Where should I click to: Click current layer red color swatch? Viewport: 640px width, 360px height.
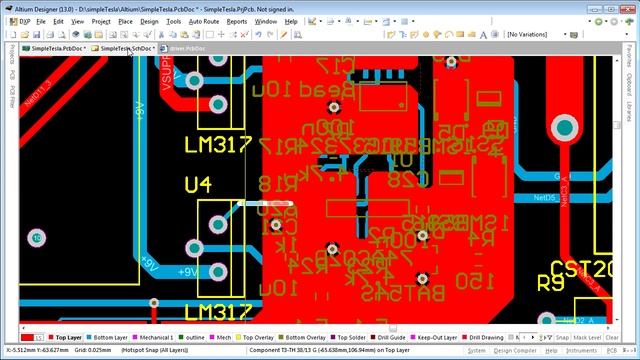(x=27, y=338)
